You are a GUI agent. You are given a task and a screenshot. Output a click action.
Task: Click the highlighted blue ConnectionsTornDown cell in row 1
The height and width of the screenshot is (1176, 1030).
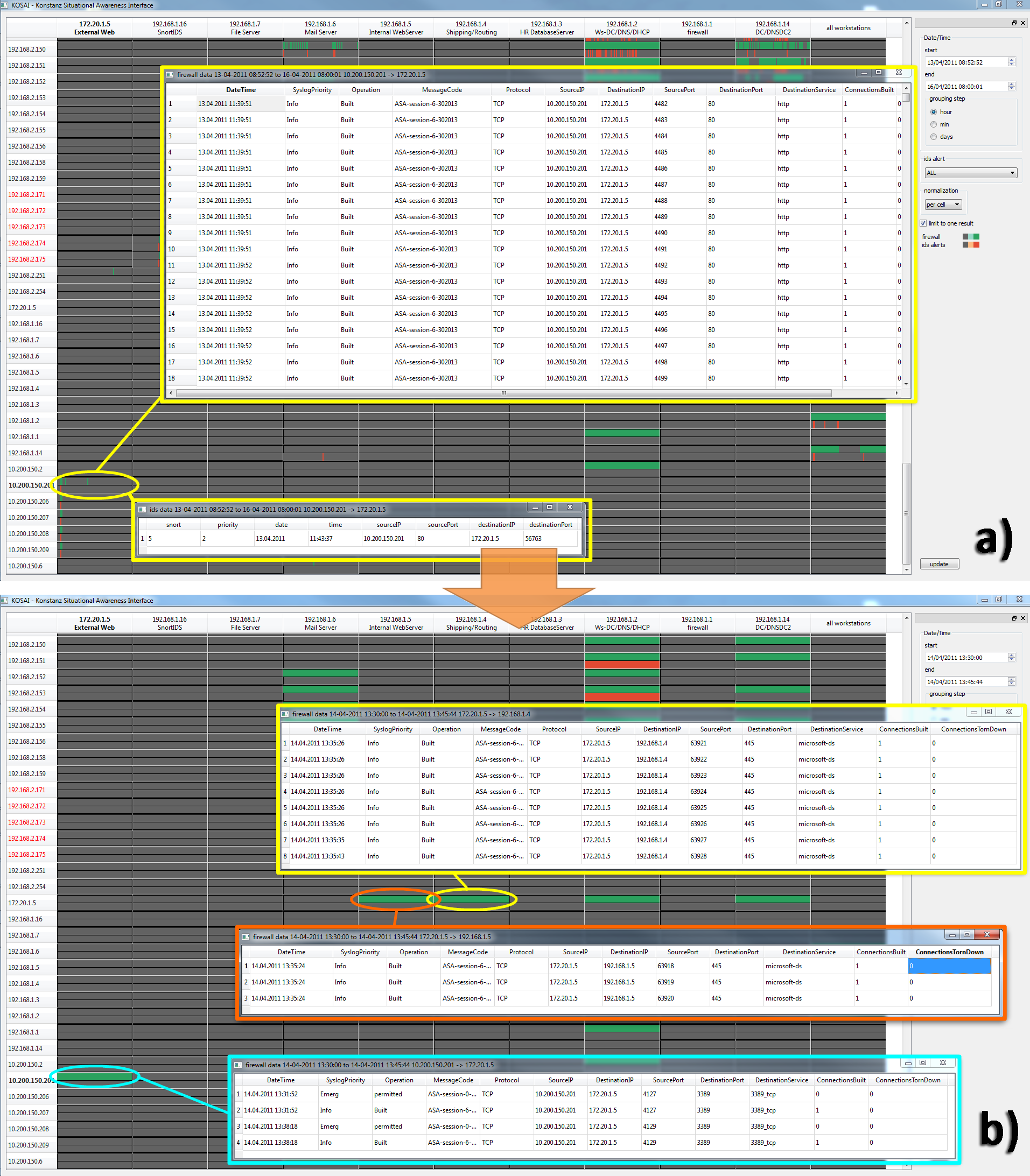click(949, 966)
